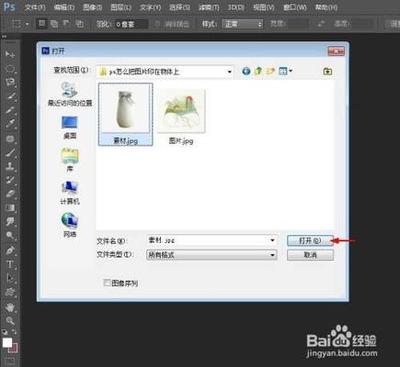Click the Quick Mask mode icon
Screen dimensions: 400x367
tap(10, 362)
